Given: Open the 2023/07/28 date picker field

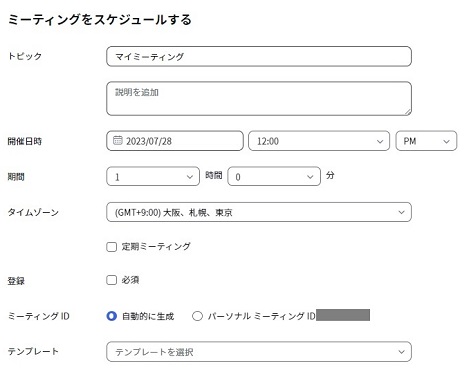Looking at the screenshot, I should (175, 141).
